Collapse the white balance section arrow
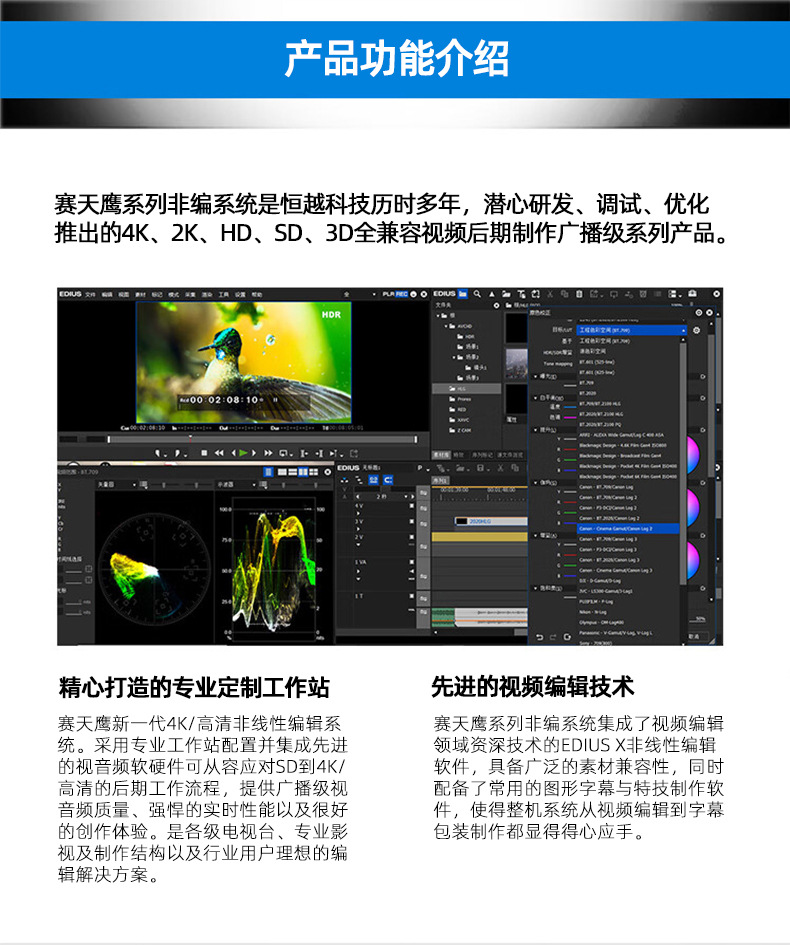This screenshot has width=790, height=945. point(535,398)
